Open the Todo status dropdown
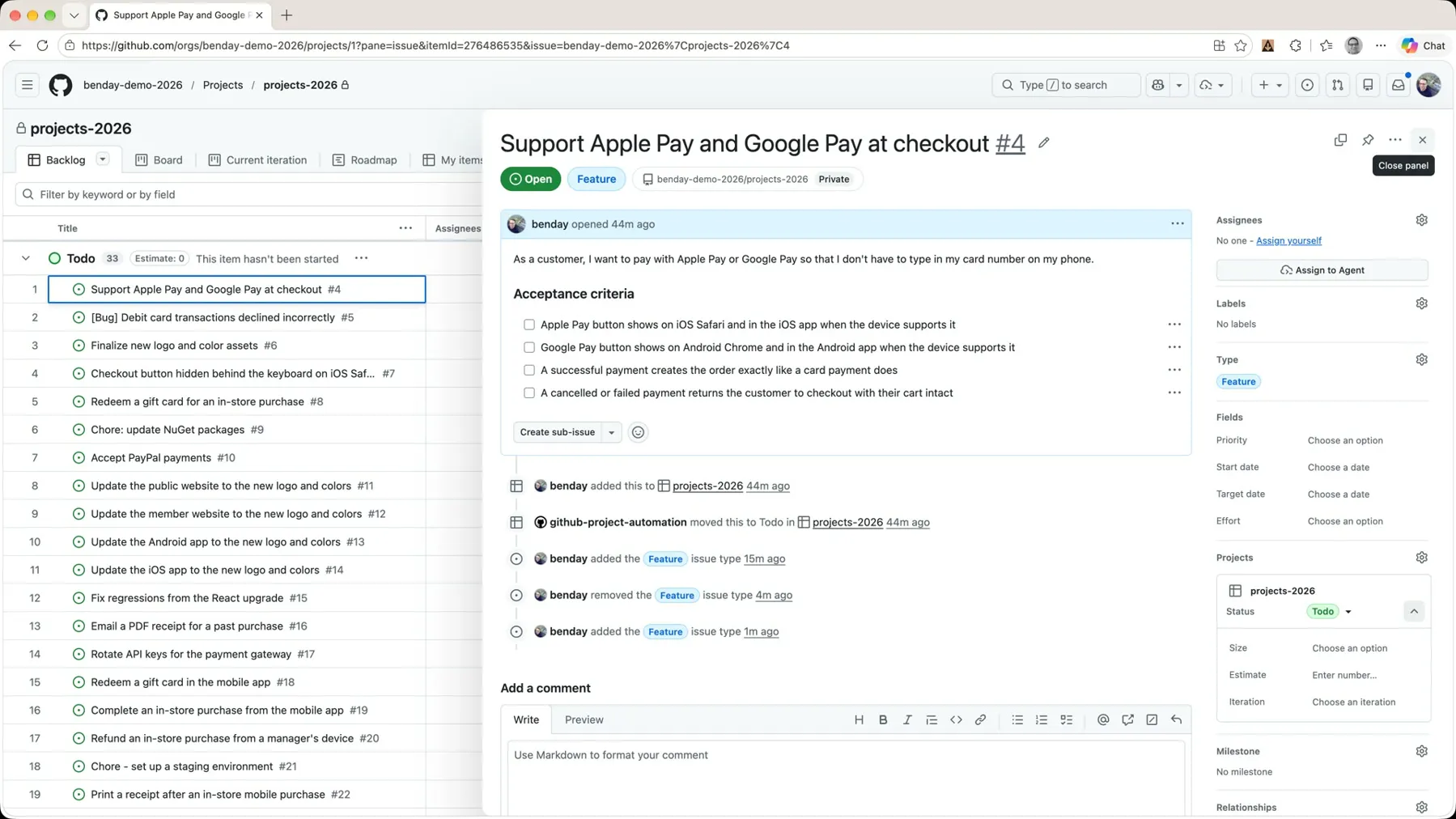The width and height of the screenshot is (1456, 819). (1331, 612)
